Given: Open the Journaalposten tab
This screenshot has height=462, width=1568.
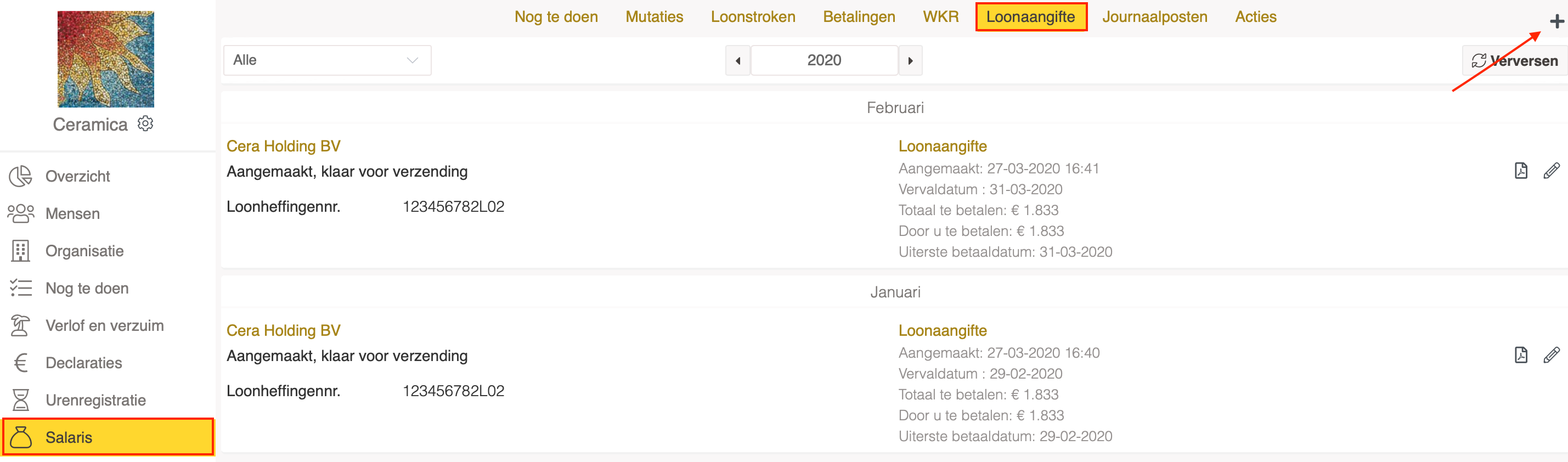Looking at the screenshot, I should 1155,16.
